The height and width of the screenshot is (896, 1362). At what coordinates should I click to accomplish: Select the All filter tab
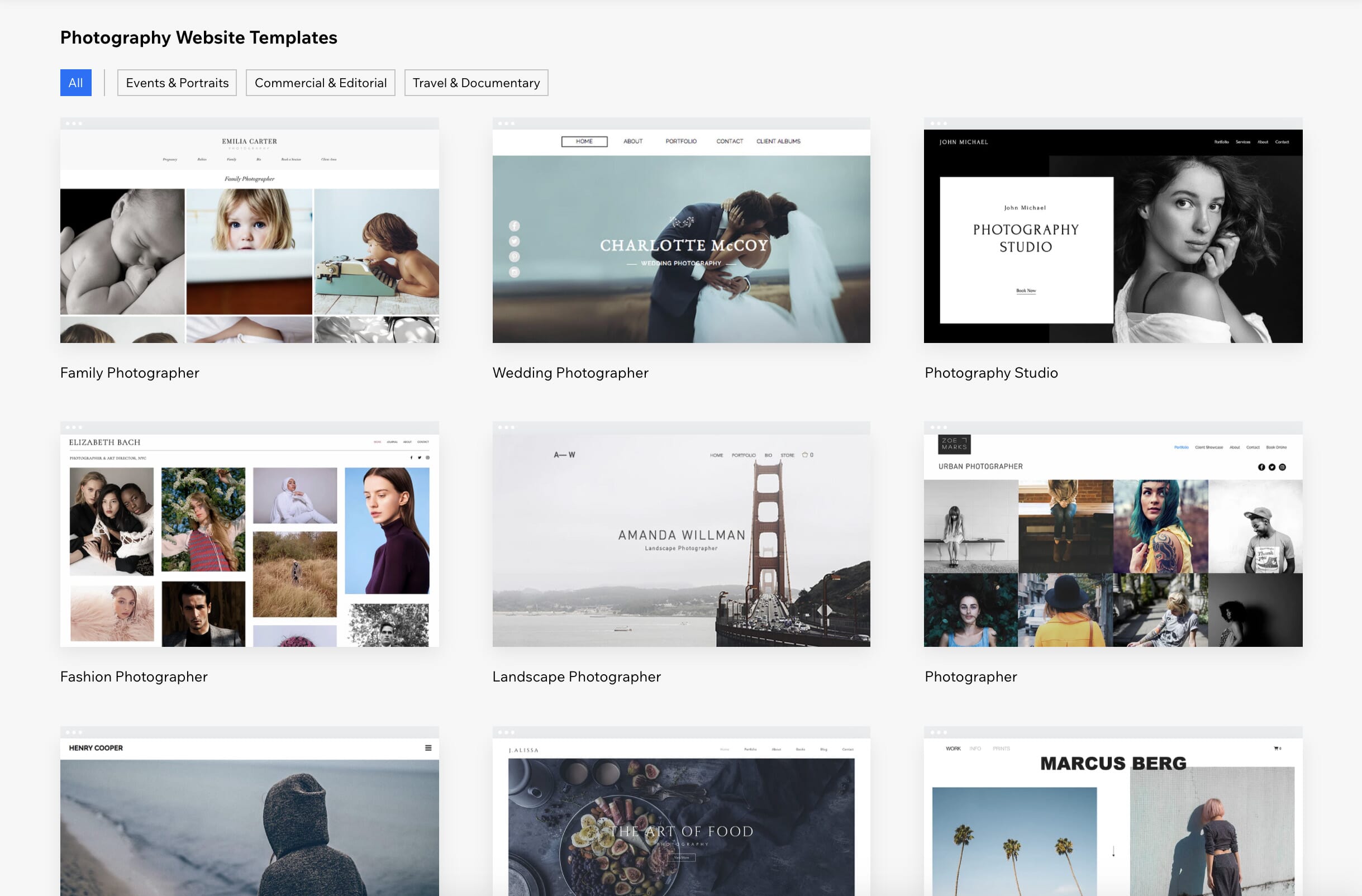point(75,82)
